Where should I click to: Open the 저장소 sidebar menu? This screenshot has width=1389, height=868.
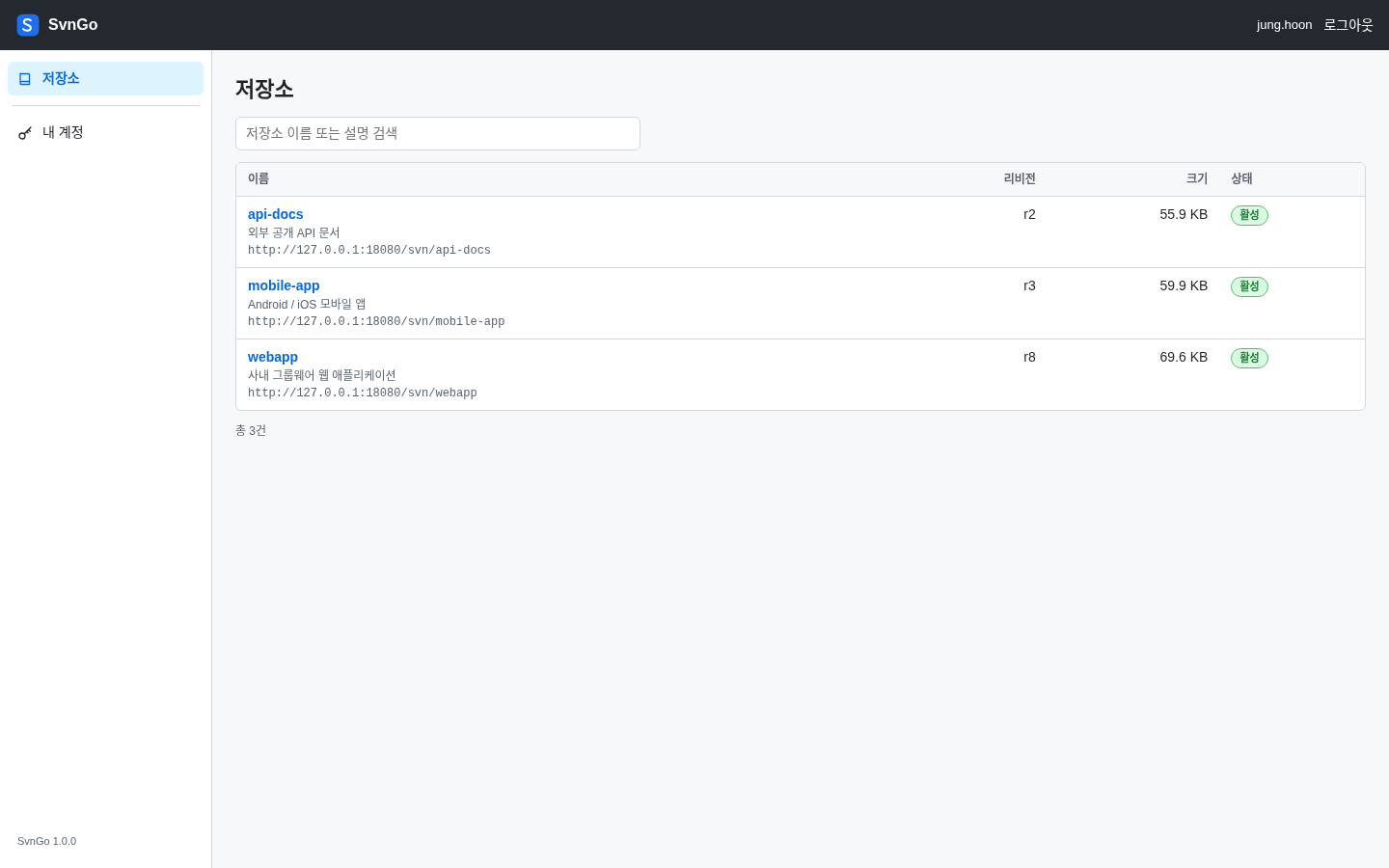[105, 79]
